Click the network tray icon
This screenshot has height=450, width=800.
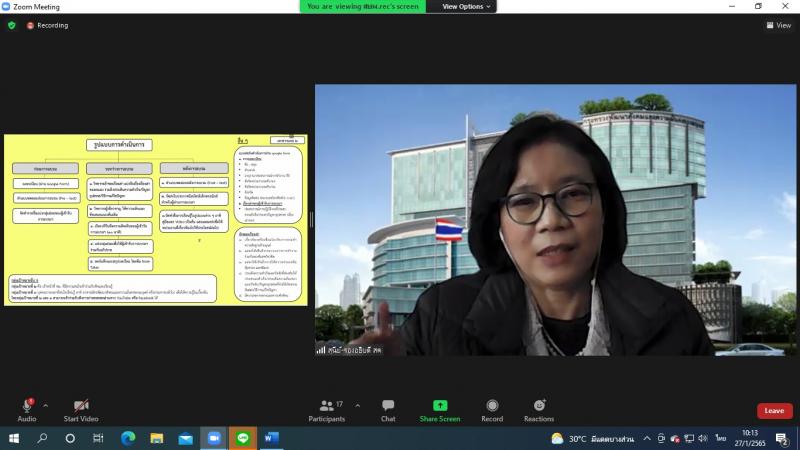click(x=689, y=439)
